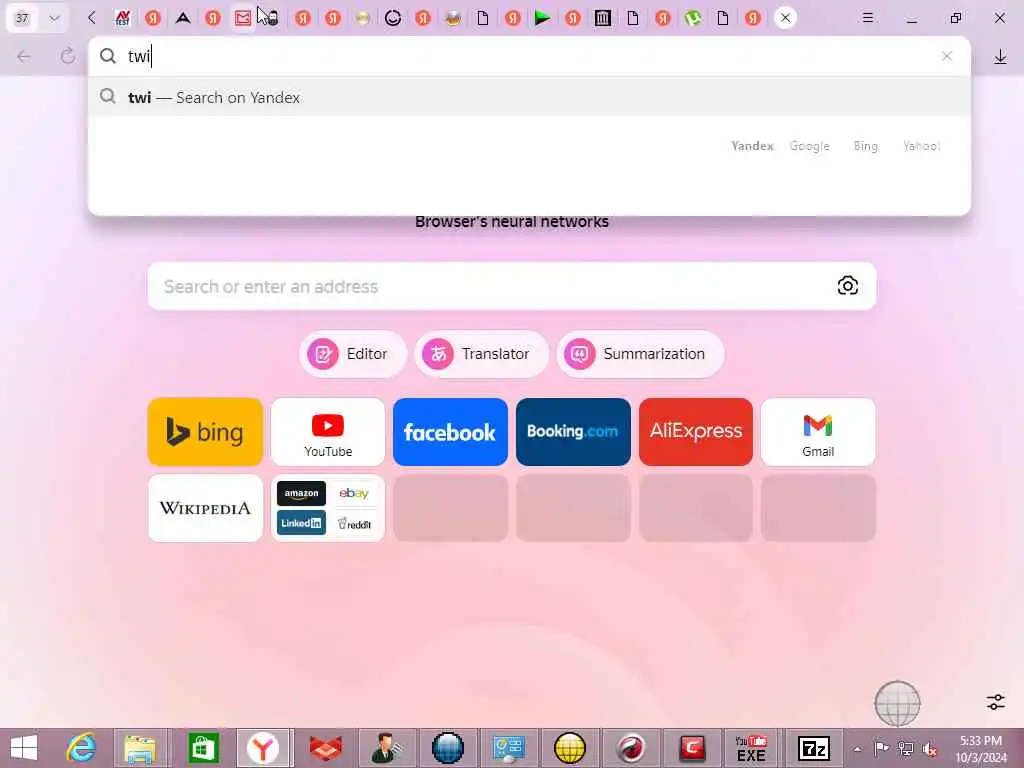Open the Summarization neural tool
Image resolution: width=1024 pixels, height=768 pixels.
(641, 354)
